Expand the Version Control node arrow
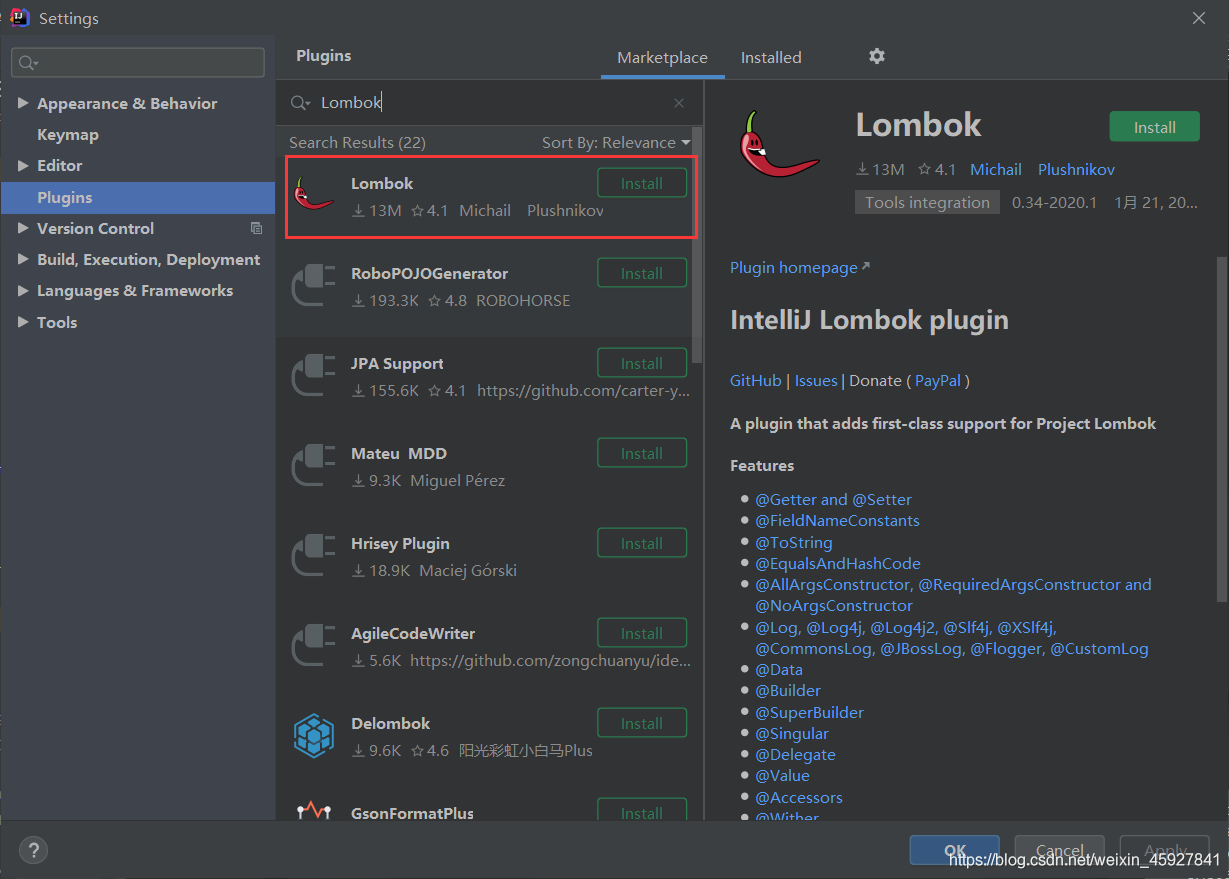1229x879 pixels. (x=23, y=228)
